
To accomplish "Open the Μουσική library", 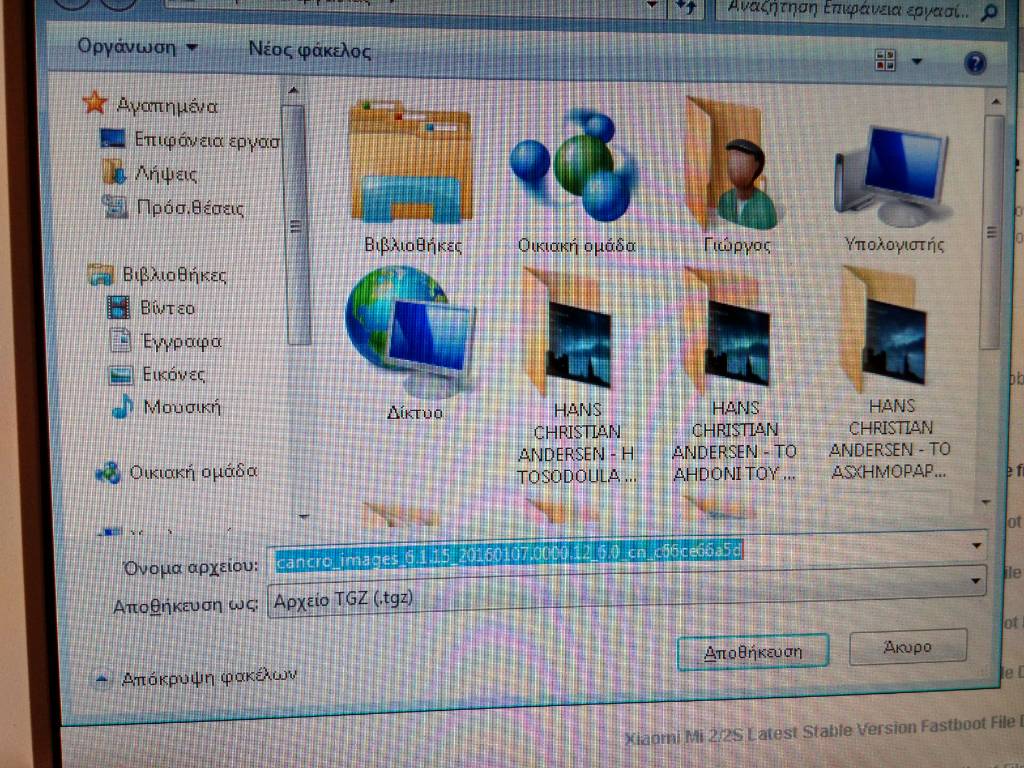I will pyautogui.click(x=166, y=408).
